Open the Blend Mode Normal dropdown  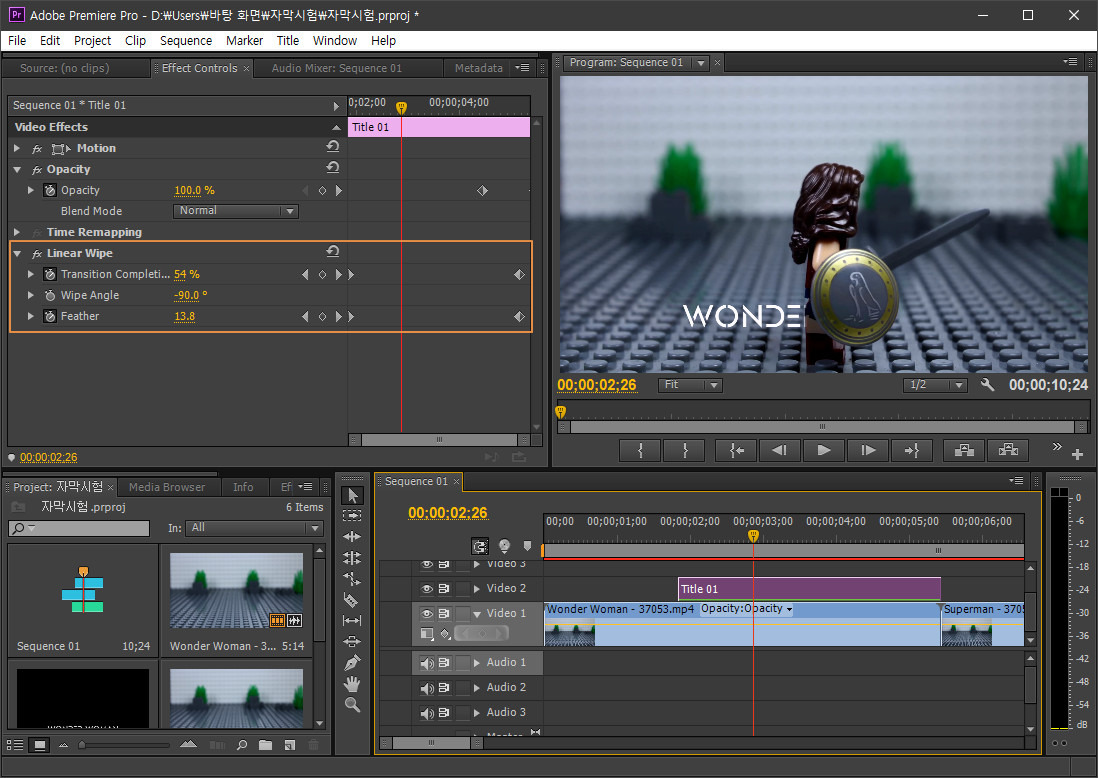(236, 211)
